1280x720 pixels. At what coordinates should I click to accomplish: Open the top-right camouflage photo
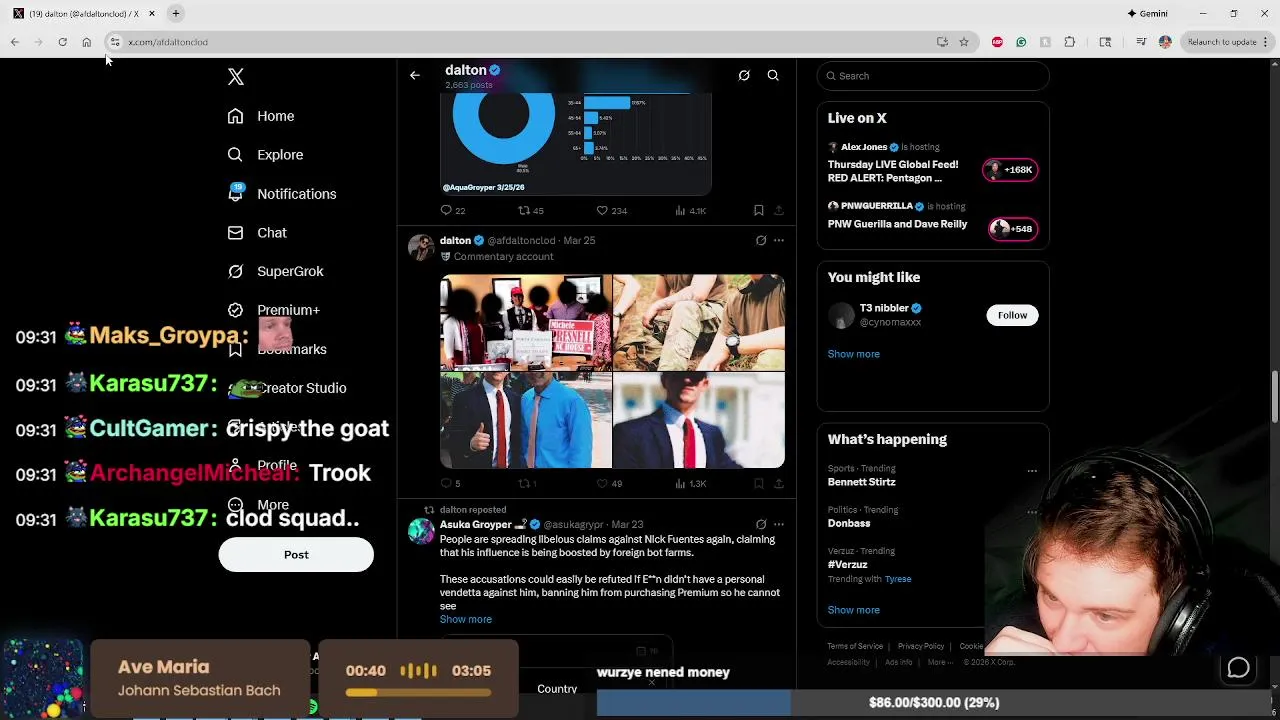tap(699, 322)
